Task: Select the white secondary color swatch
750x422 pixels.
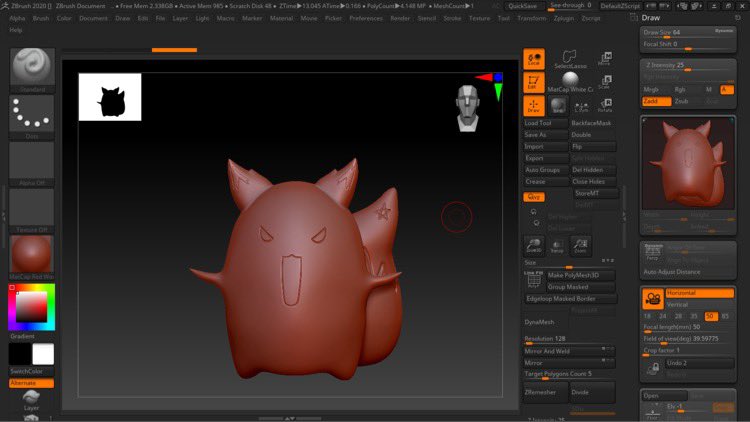Action: point(43,354)
